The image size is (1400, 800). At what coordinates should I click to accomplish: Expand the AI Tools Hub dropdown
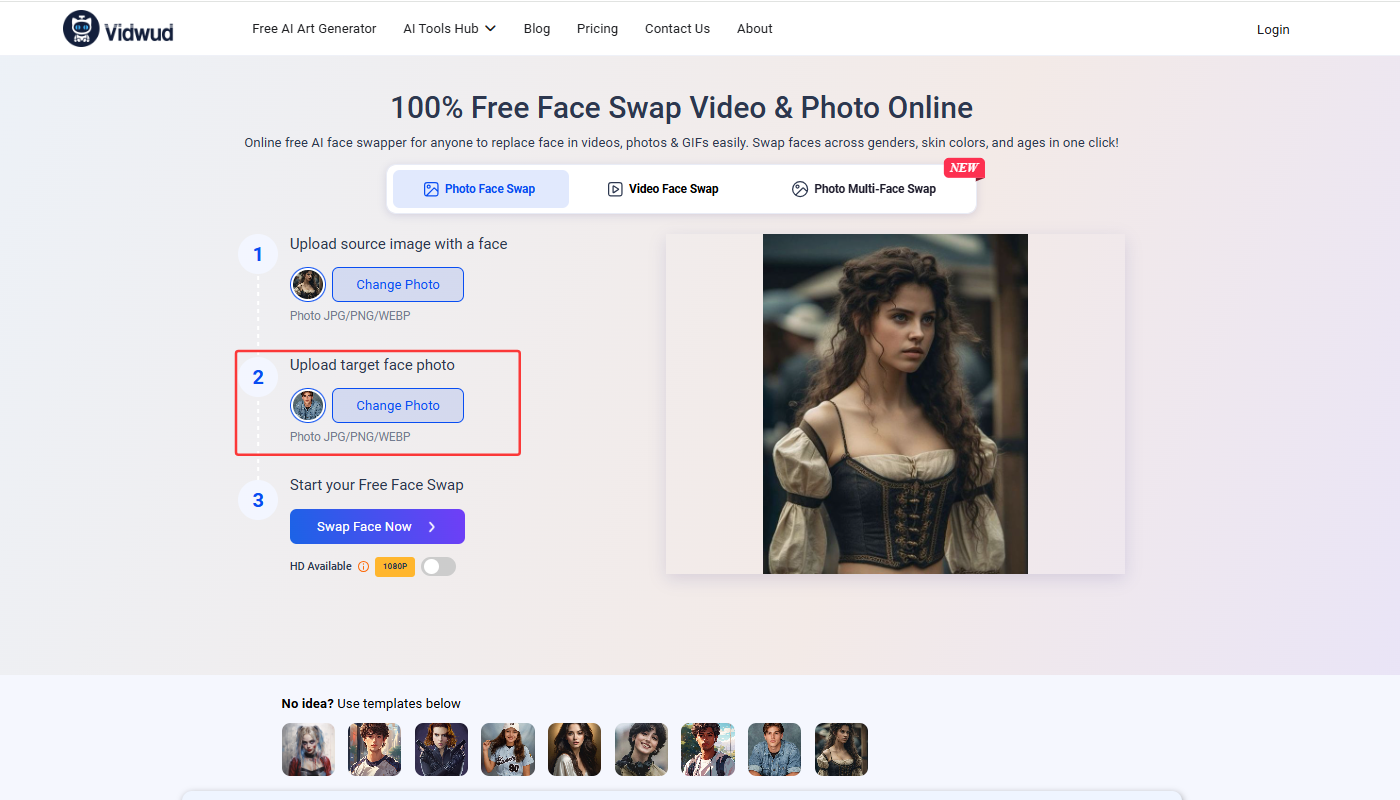(449, 29)
